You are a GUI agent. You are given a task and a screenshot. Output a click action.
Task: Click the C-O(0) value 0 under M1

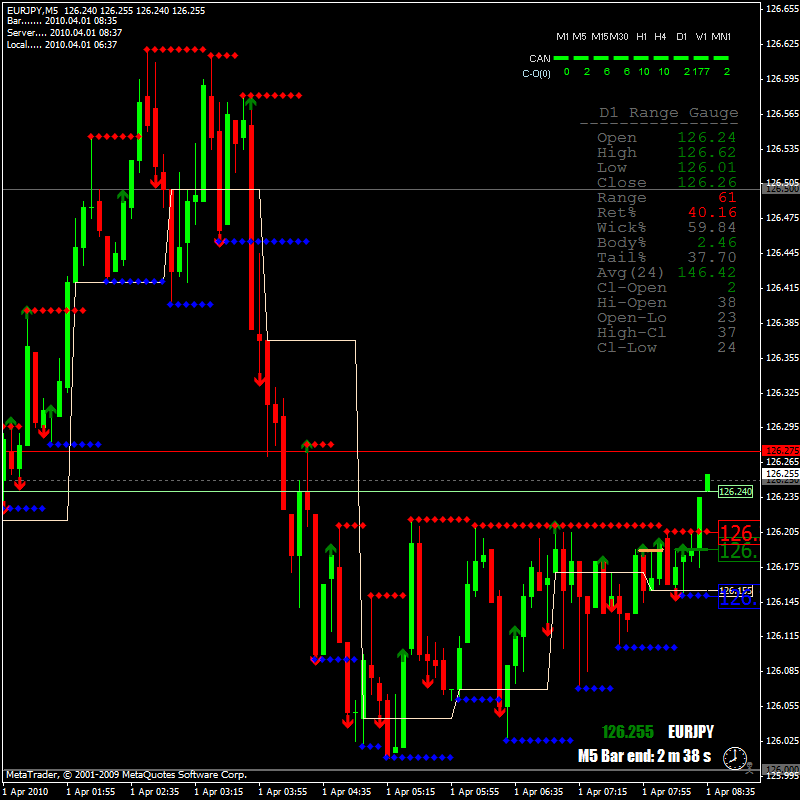[x=566, y=72]
